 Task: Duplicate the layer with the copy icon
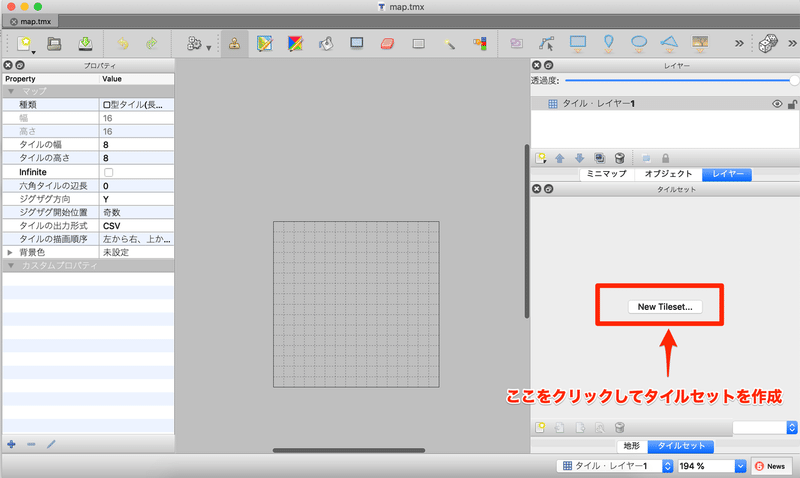tap(599, 158)
